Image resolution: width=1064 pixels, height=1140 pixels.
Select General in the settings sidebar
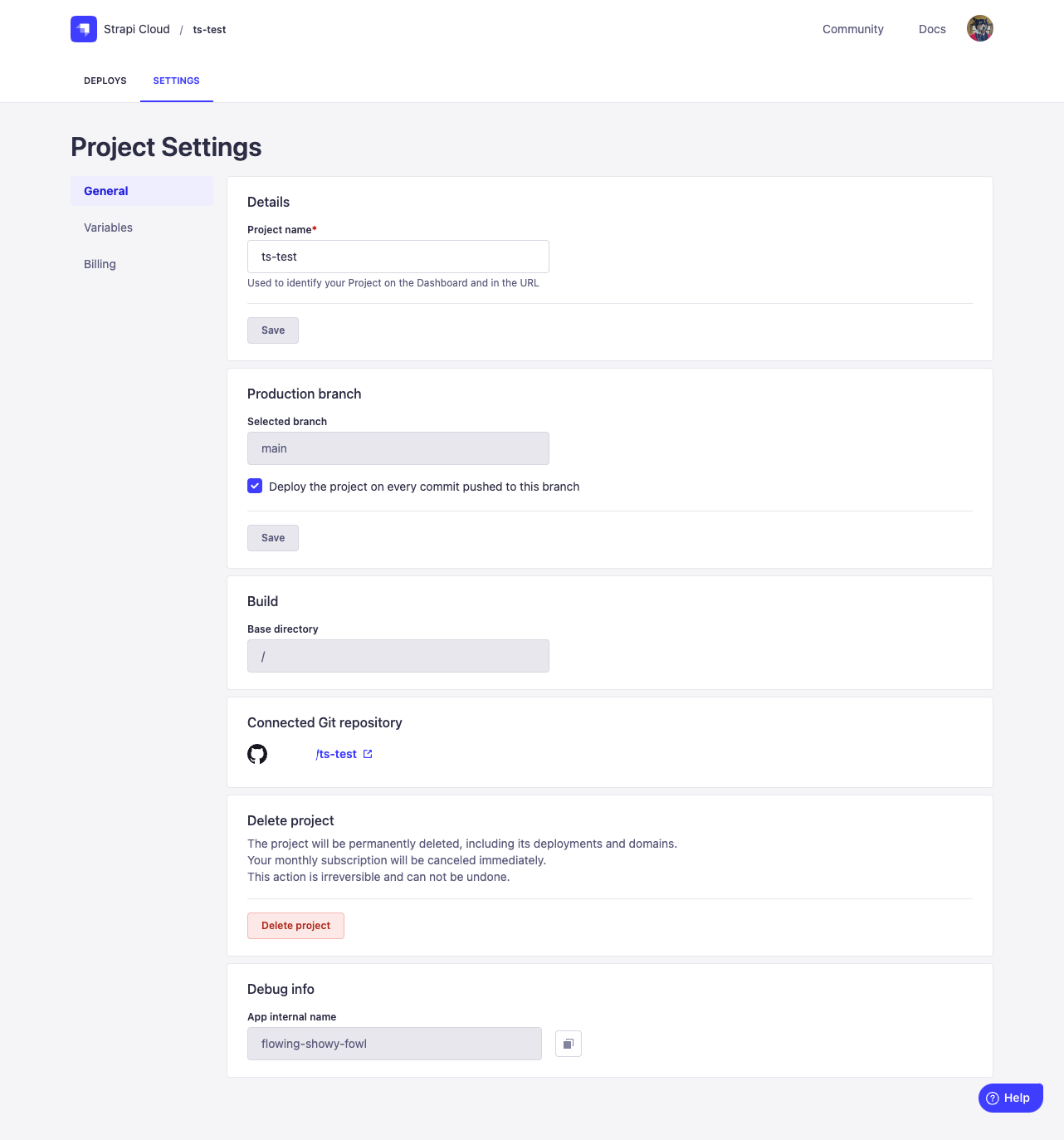pyautogui.click(x=106, y=191)
